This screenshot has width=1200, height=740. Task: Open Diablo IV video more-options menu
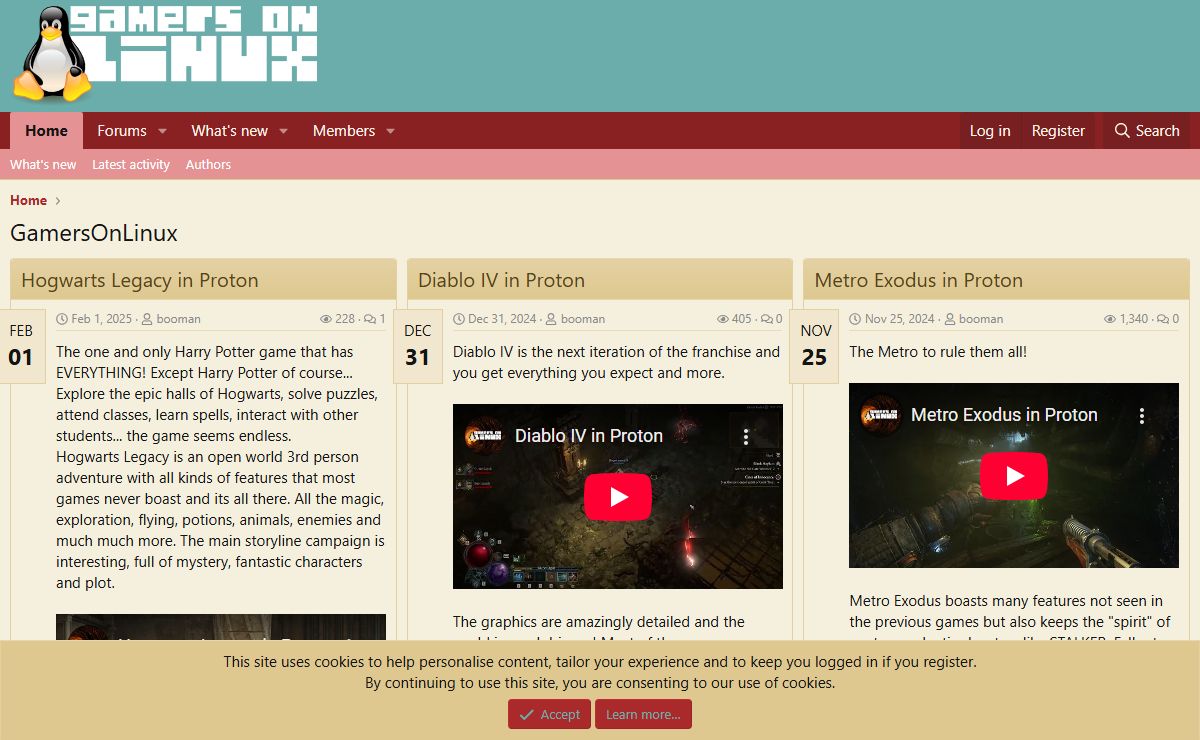pos(745,436)
